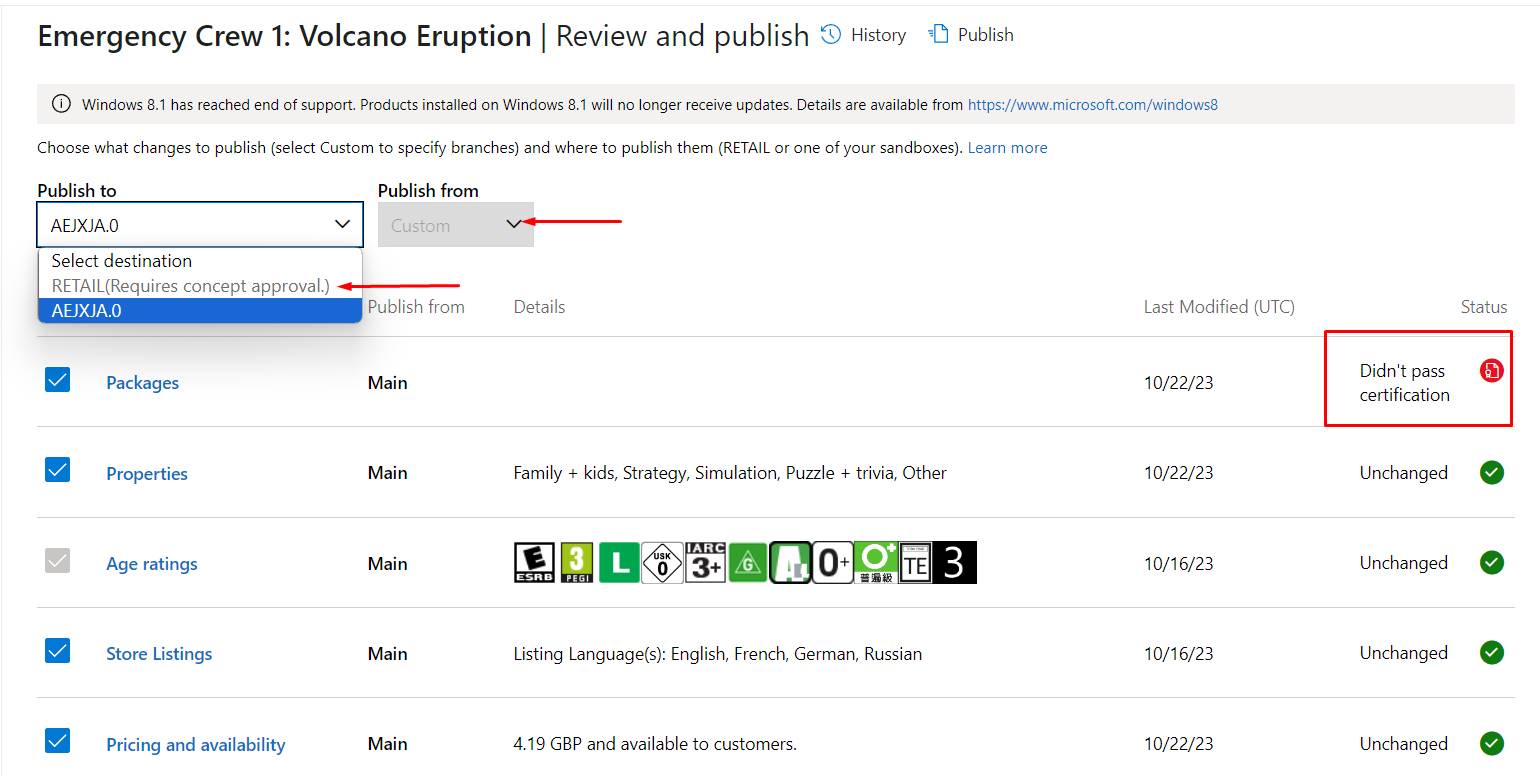Open the Properties link

point(147,474)
